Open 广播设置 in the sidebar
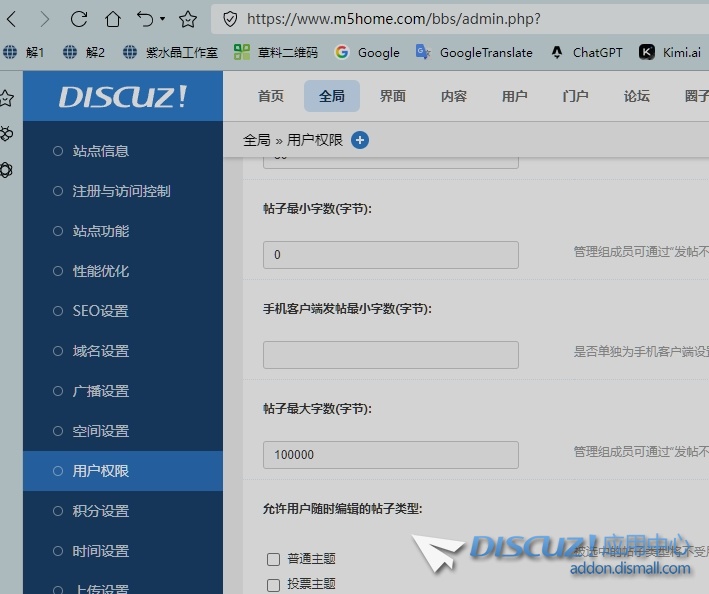The height and width of the screenshot is (594, 709). tap(123, 391)
